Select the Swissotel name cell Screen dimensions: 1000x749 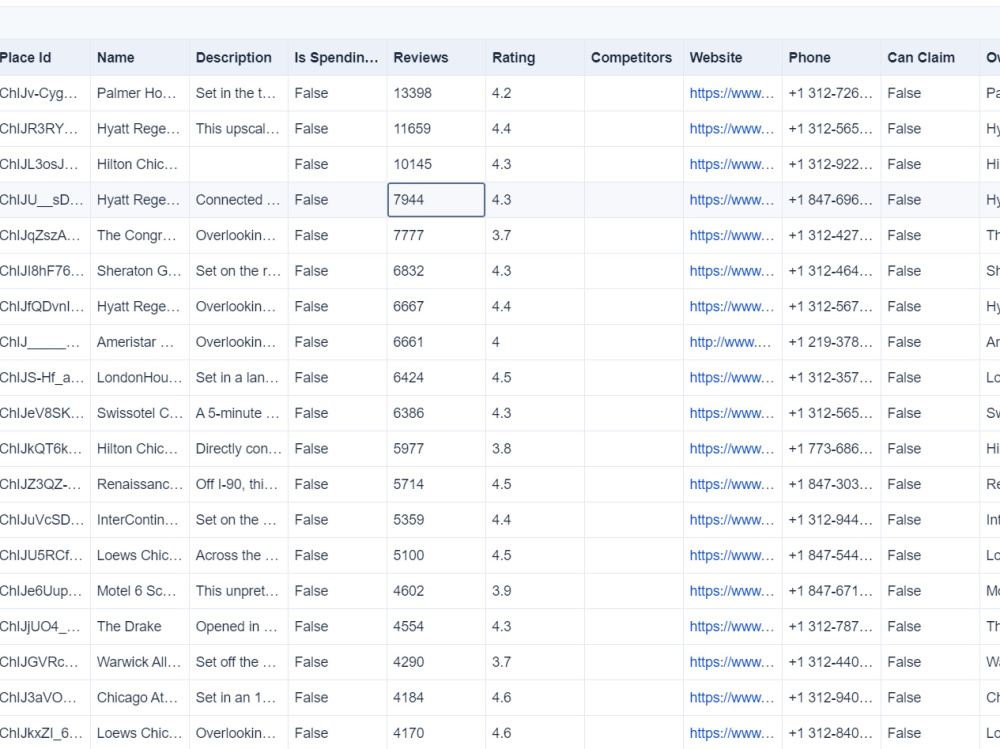click(x=140, y=413)
